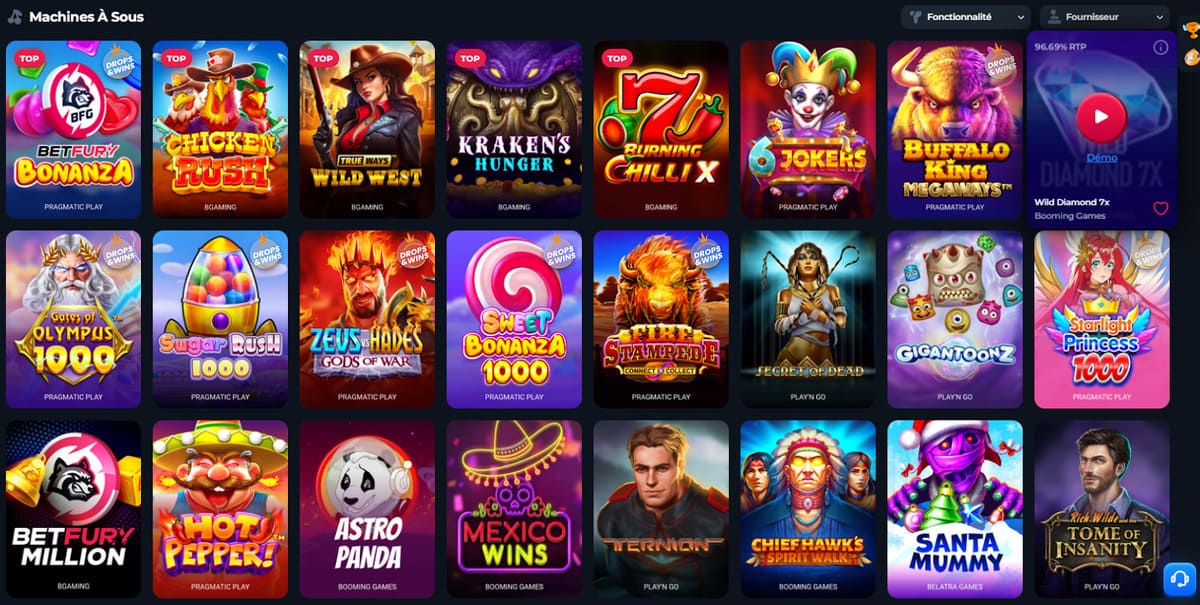This screenshot has height=605, width=1200.
Task: Play the Wild Diamond 7x game
Action: (x=1101, y=116)
